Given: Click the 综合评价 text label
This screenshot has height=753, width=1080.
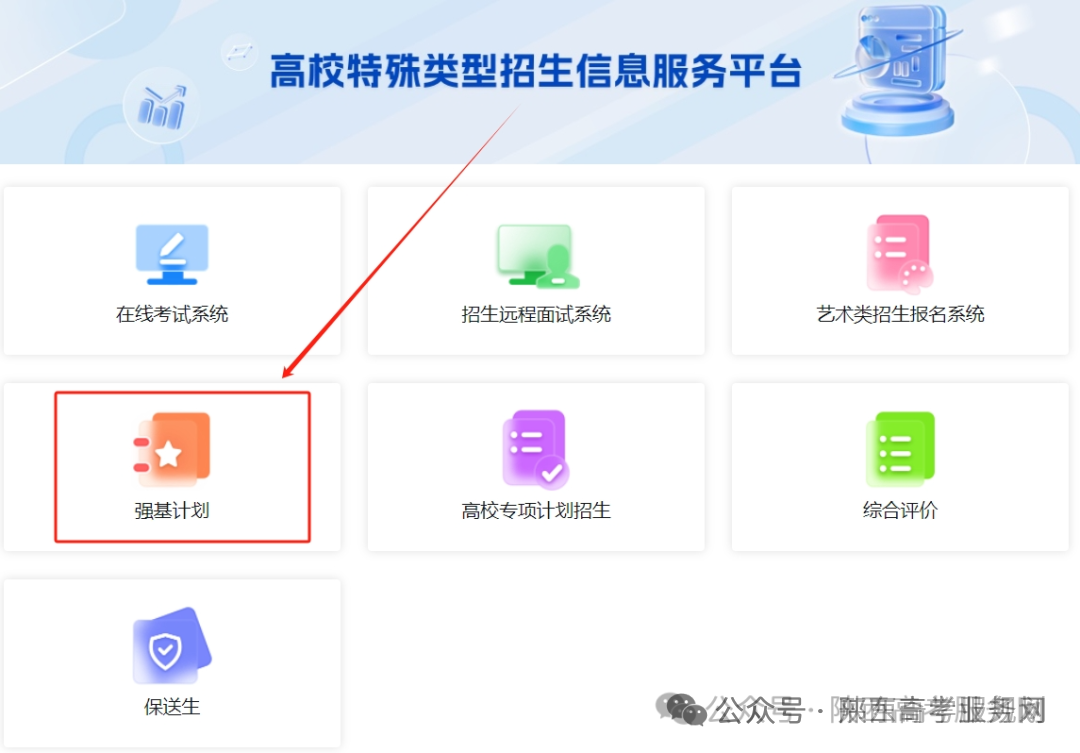Looking at the screenshot, I should 900,510.
